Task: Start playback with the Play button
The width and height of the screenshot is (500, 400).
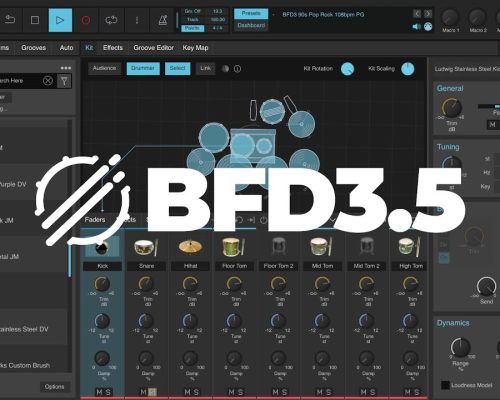Action: 60,20
